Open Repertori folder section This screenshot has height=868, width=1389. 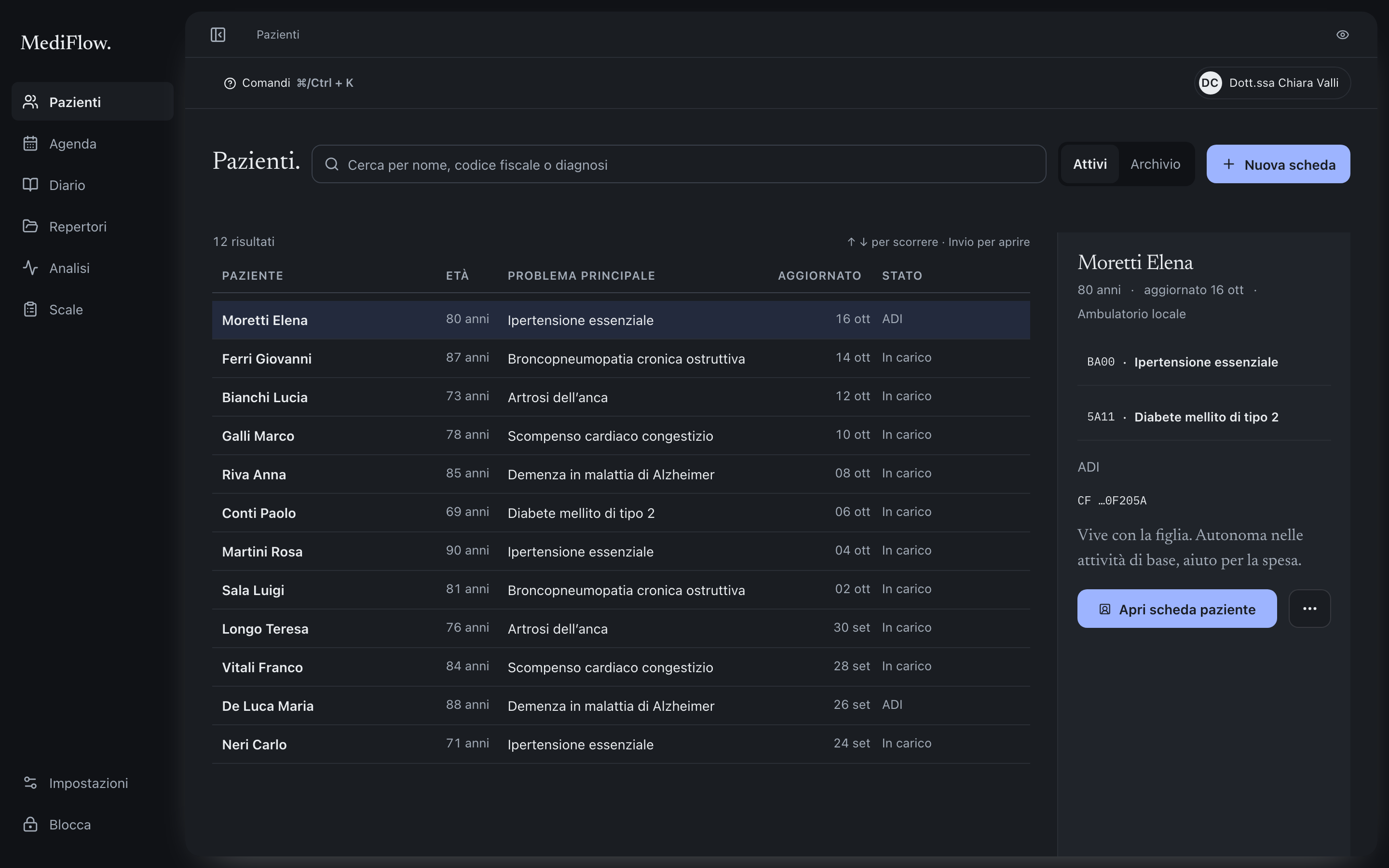point(93,226)
